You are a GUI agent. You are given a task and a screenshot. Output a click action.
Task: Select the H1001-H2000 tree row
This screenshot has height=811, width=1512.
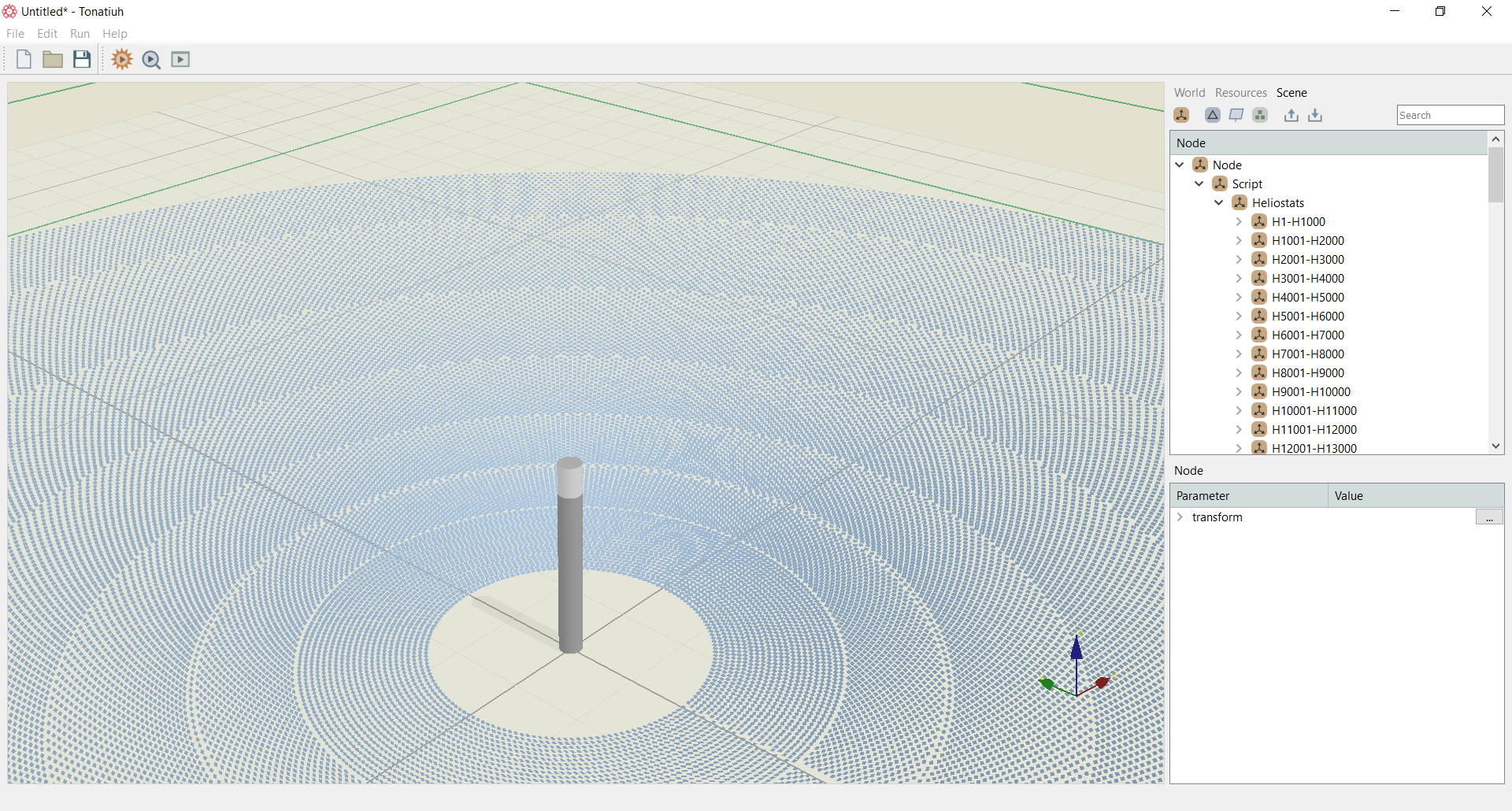(1307, 240)
